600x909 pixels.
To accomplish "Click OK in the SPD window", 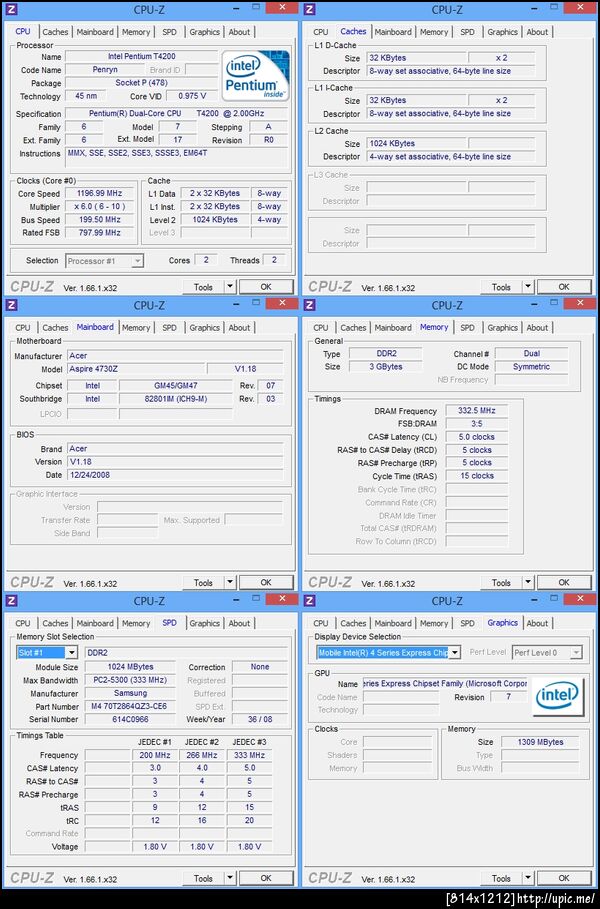I will [266, 878].
